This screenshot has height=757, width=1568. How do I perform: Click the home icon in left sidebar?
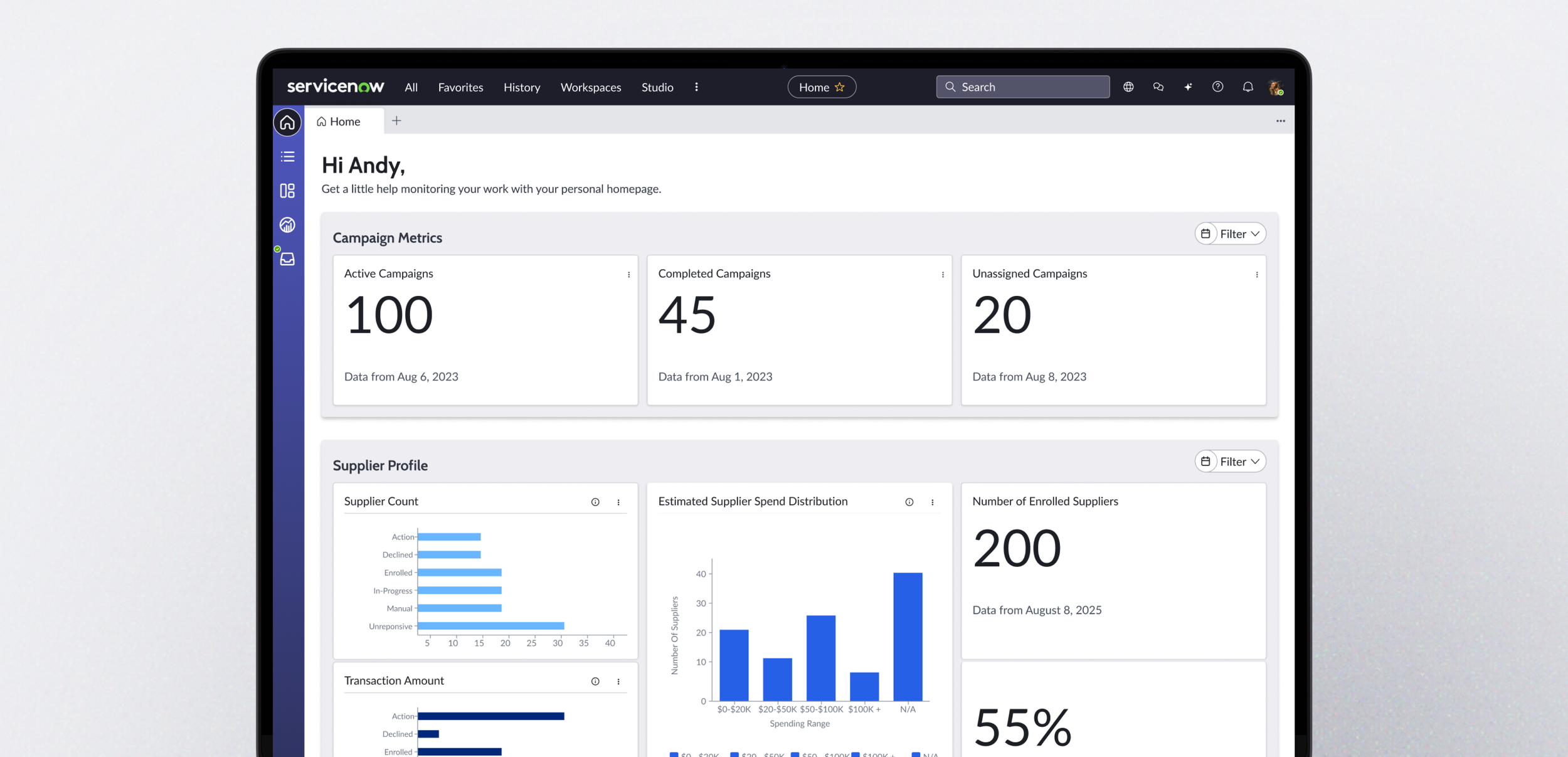(x=287, y=122)
